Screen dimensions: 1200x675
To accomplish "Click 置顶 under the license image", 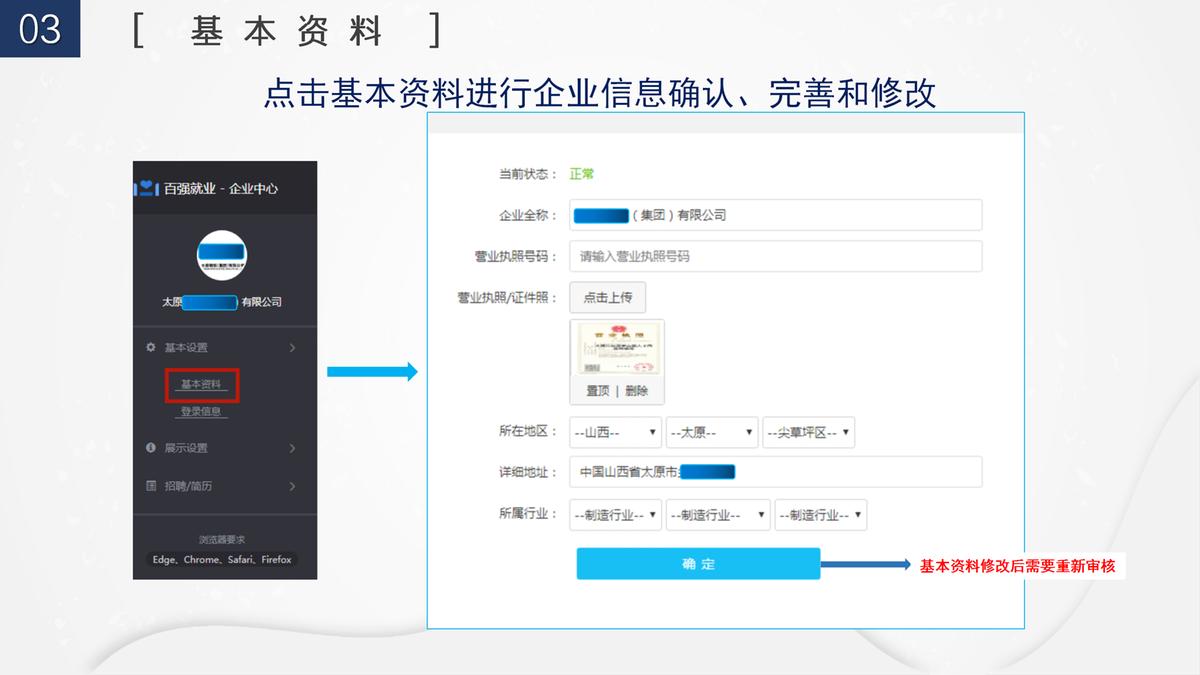I will click(x=598, y=391).
